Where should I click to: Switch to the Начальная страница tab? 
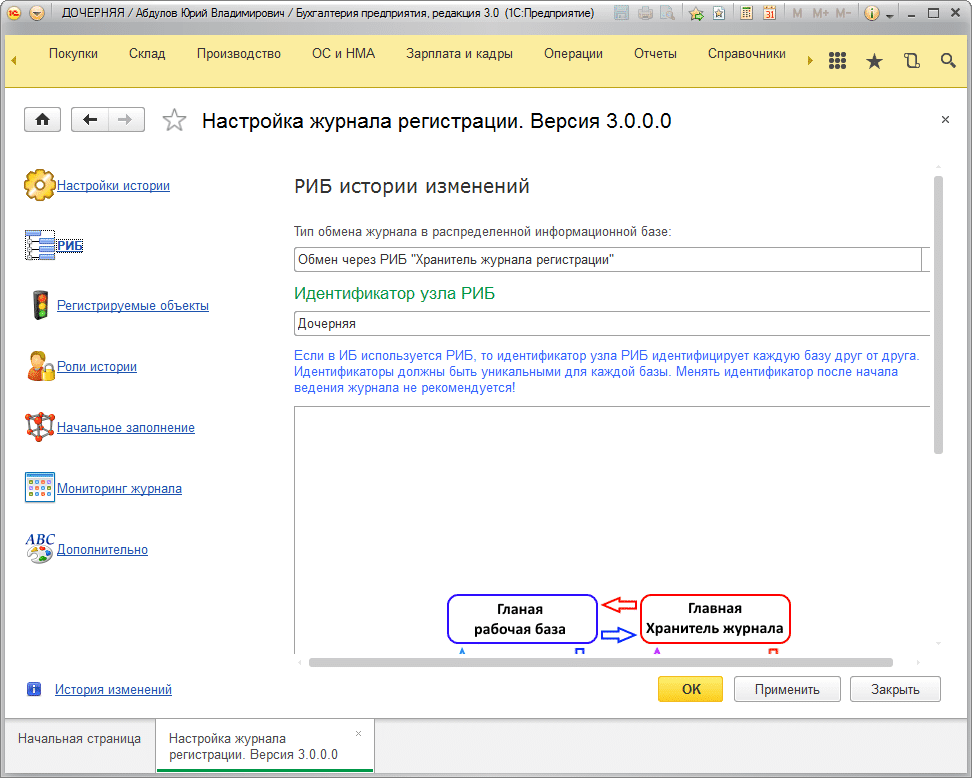click(79, 739)
